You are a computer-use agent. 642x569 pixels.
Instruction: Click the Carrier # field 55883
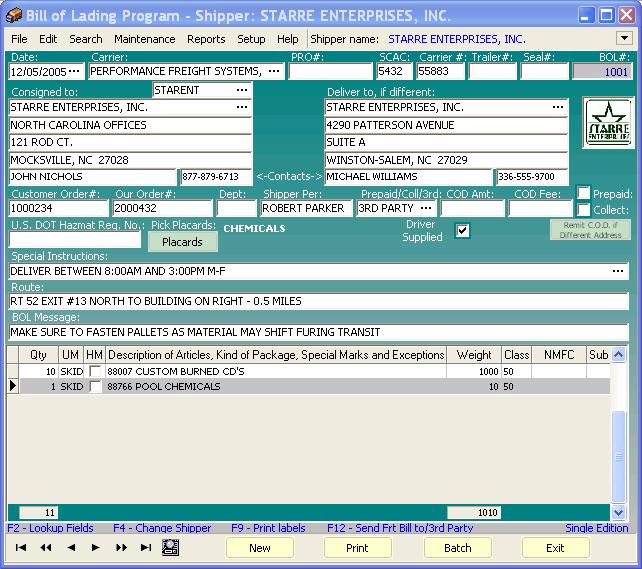point(441,71)
